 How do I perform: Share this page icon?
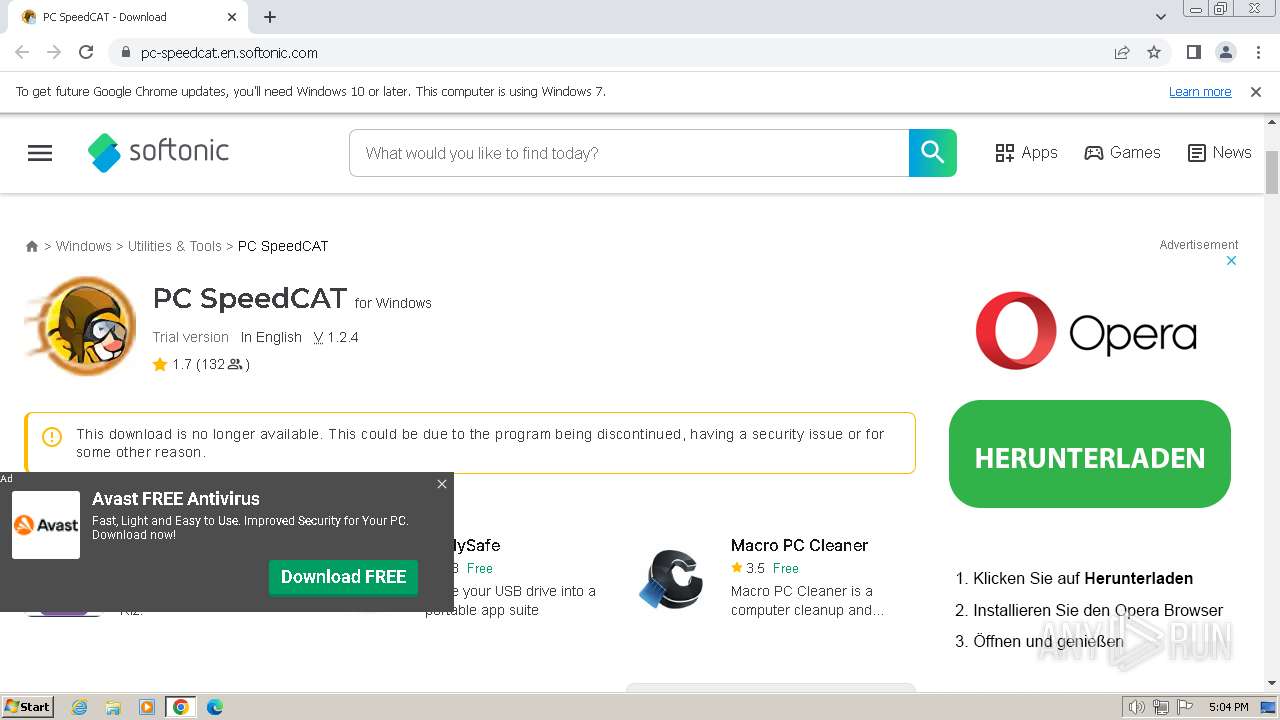point(1122,52)
